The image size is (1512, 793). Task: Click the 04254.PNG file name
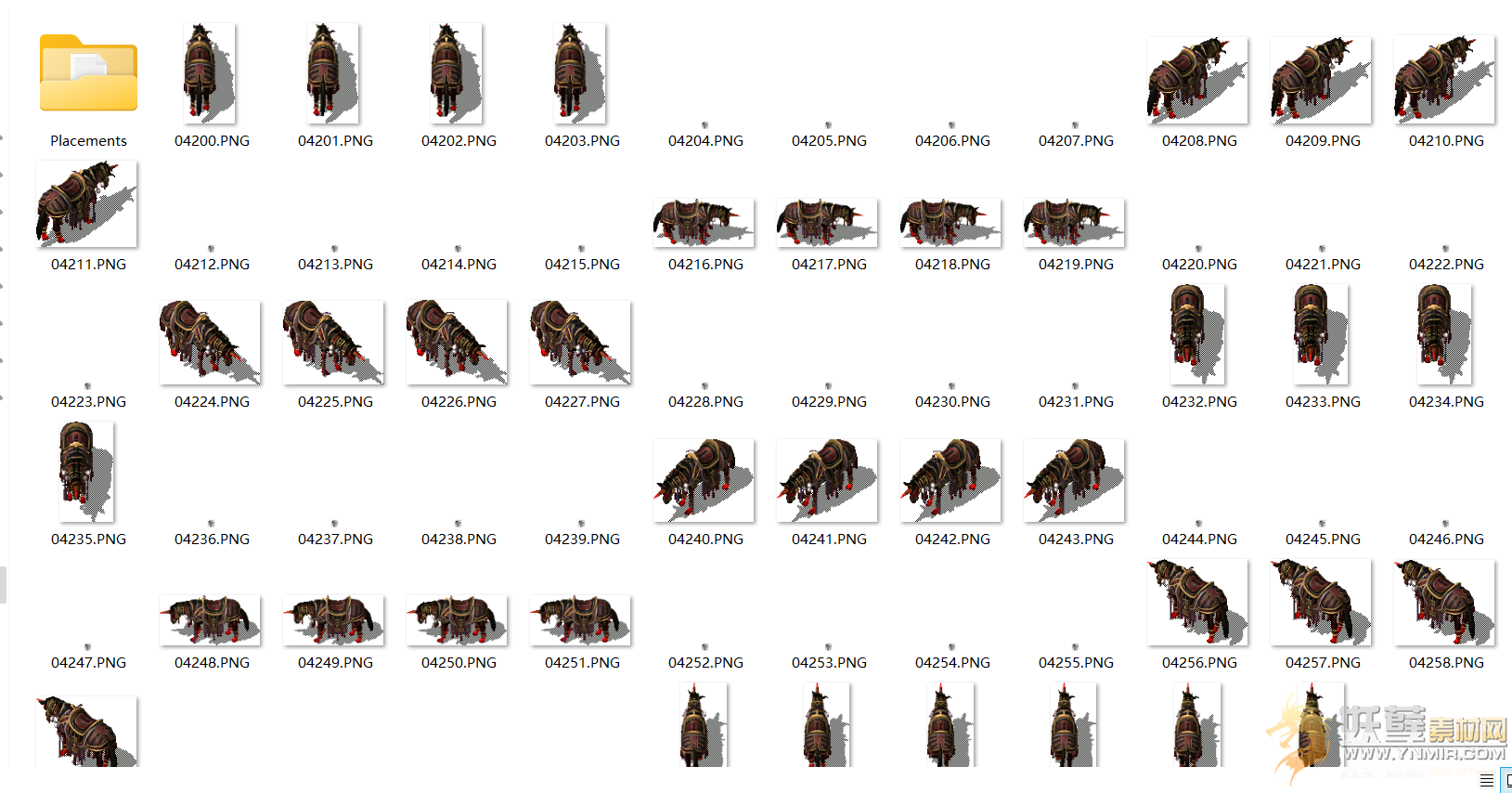click(x=952, y=663)
